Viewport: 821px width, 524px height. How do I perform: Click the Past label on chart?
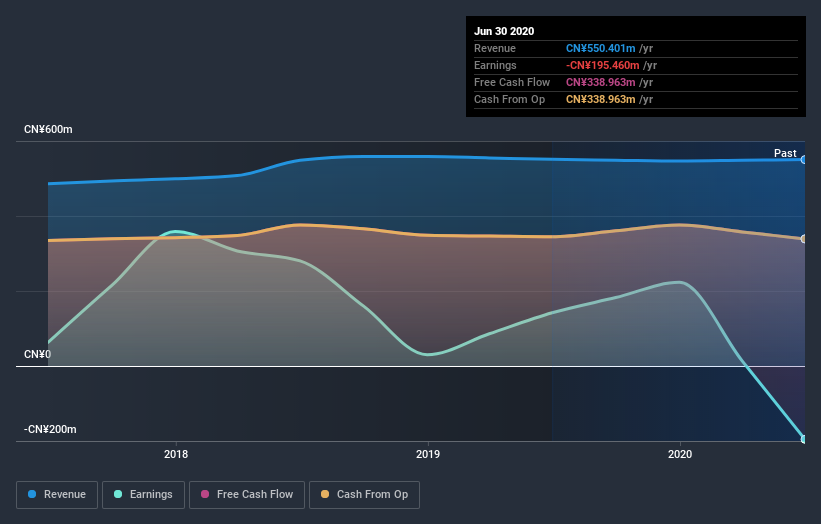(785, 153)
